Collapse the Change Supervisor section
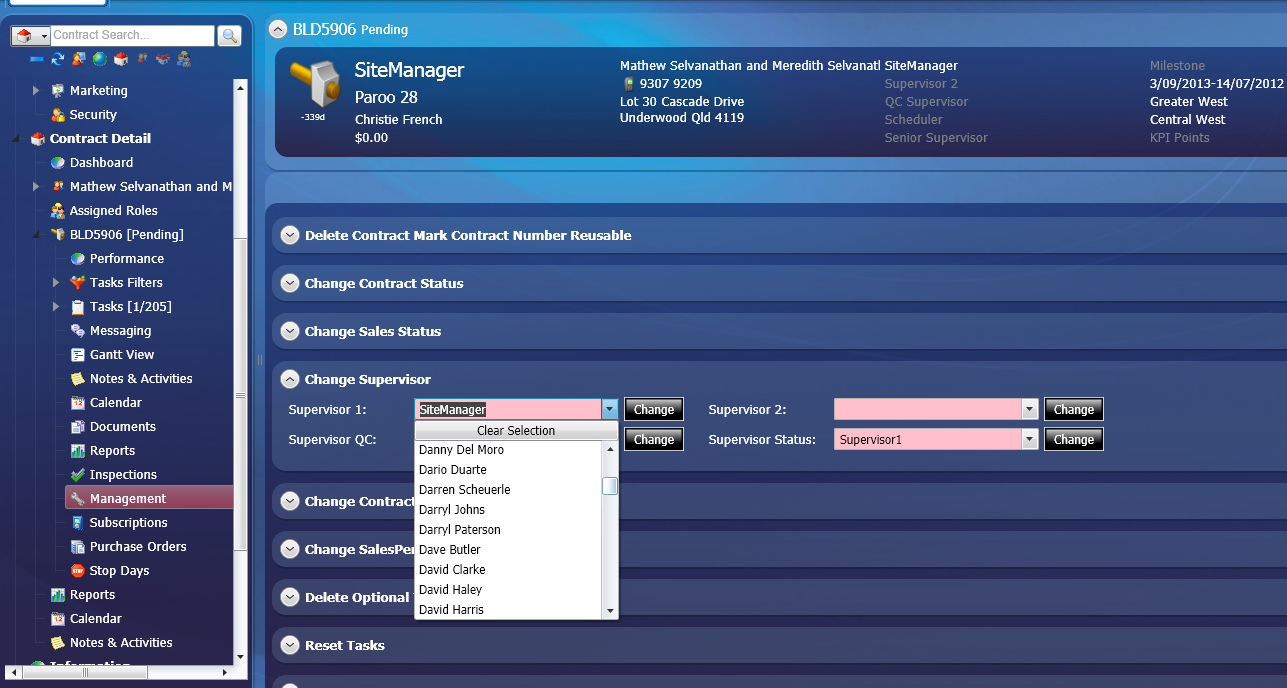1287x688 pixels. pyautogui.click(x=290, y=379)
